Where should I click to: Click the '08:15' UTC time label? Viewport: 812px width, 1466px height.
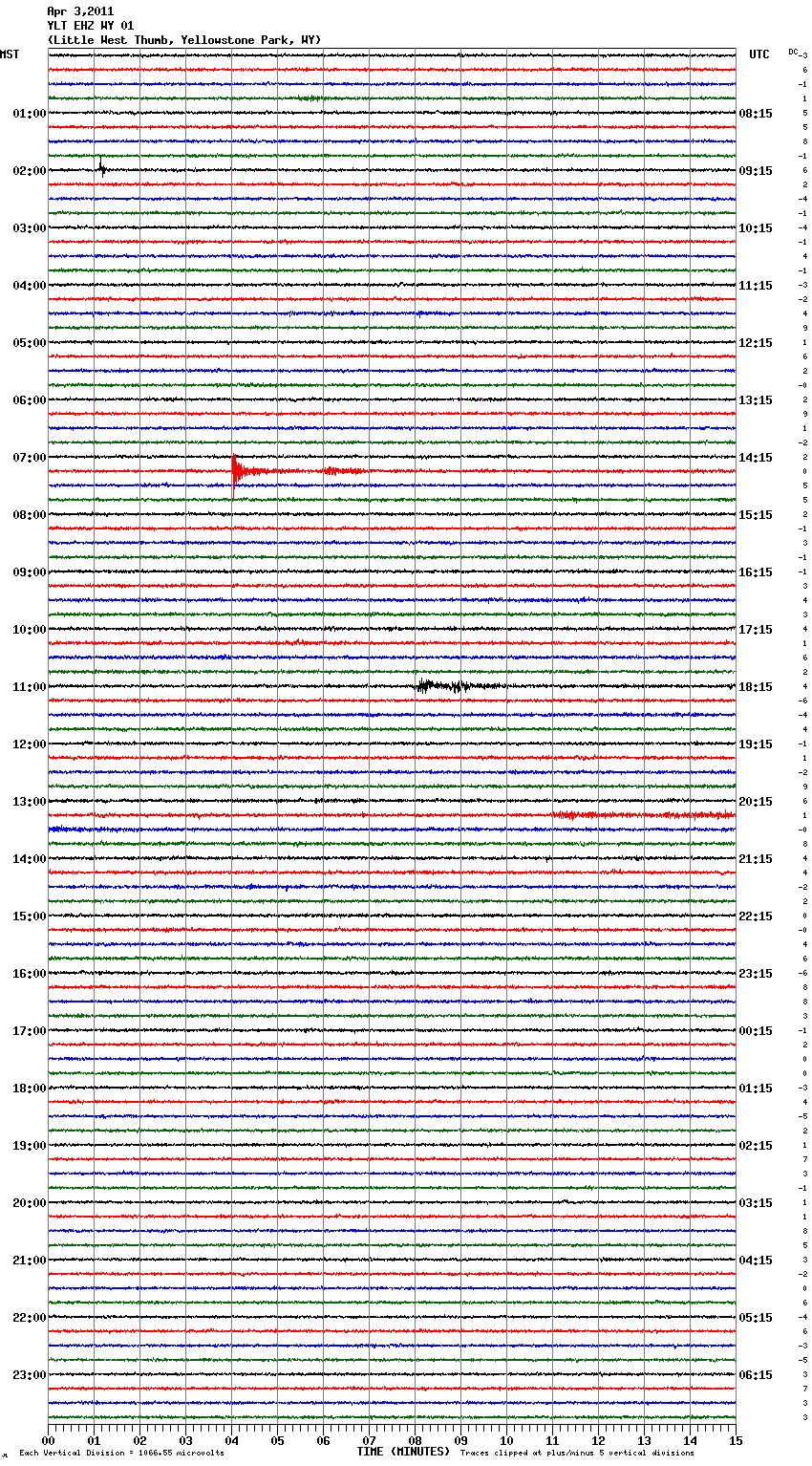756,114
